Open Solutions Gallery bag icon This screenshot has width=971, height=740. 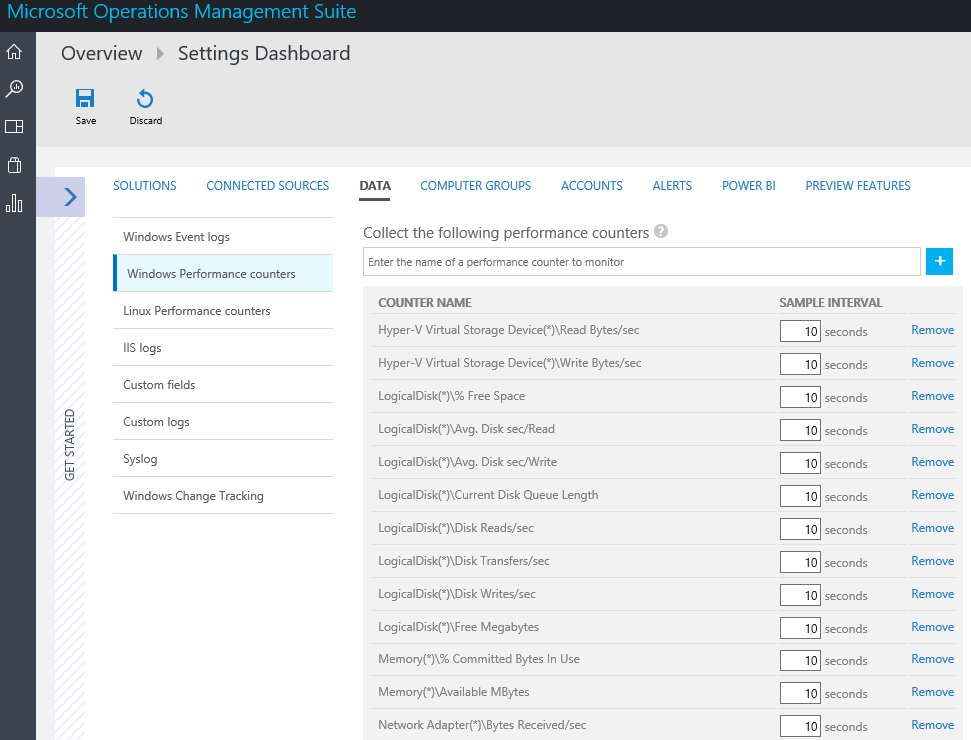[x=14, y=165]
